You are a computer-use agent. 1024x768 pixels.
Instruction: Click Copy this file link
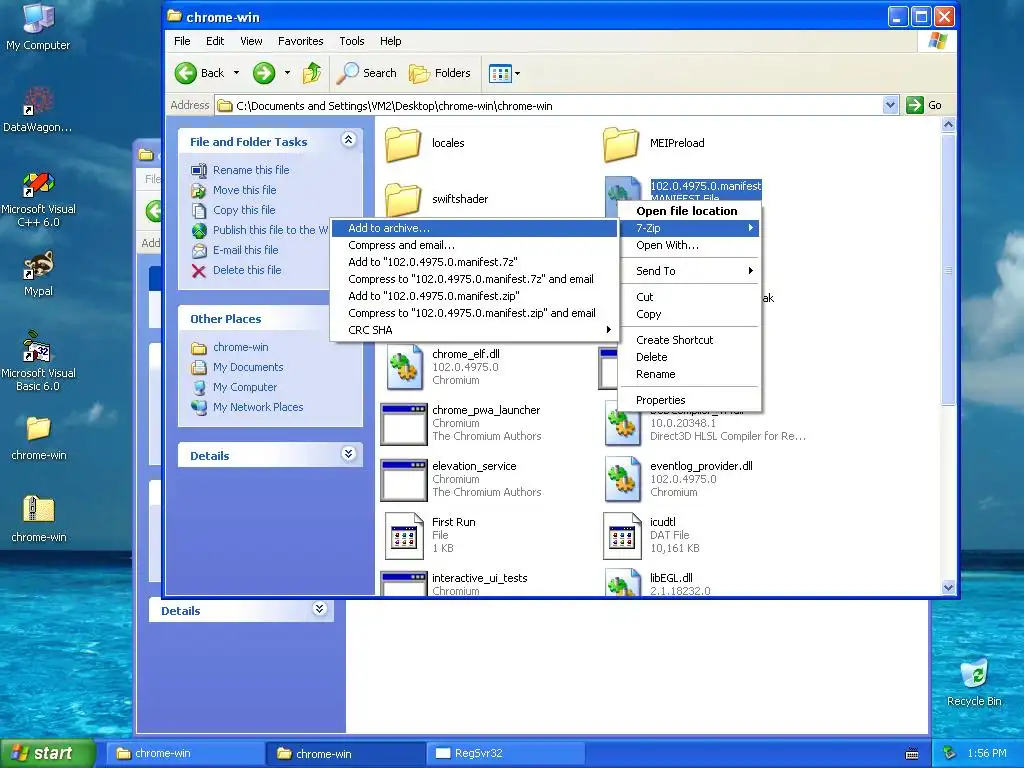(244, 210)
